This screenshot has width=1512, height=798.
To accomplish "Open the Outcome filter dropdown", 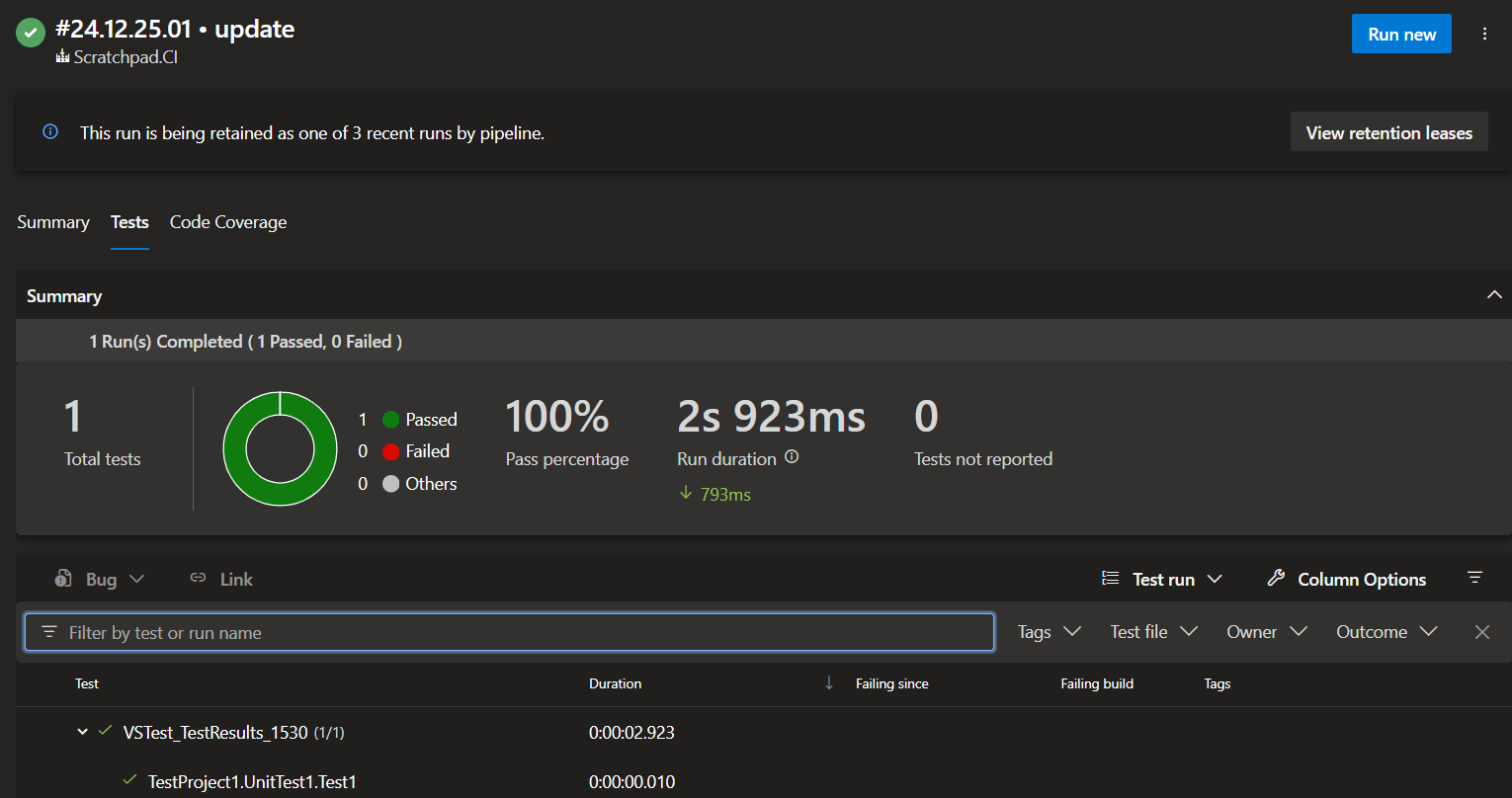I will tap(1386, 632).
